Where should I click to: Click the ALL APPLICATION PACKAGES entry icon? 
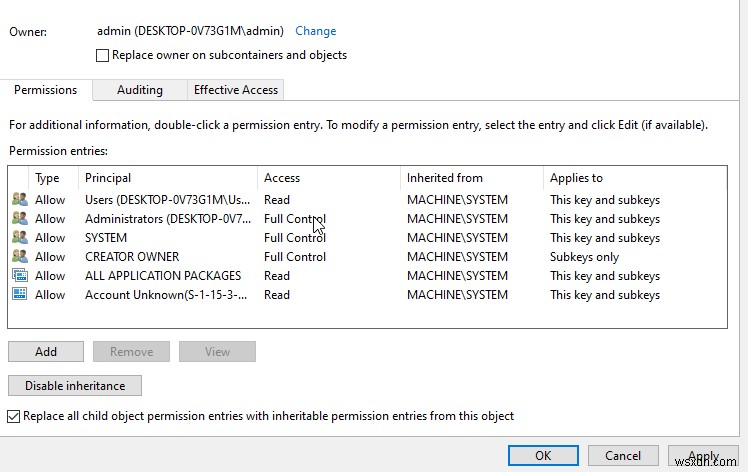click(20, 276)
